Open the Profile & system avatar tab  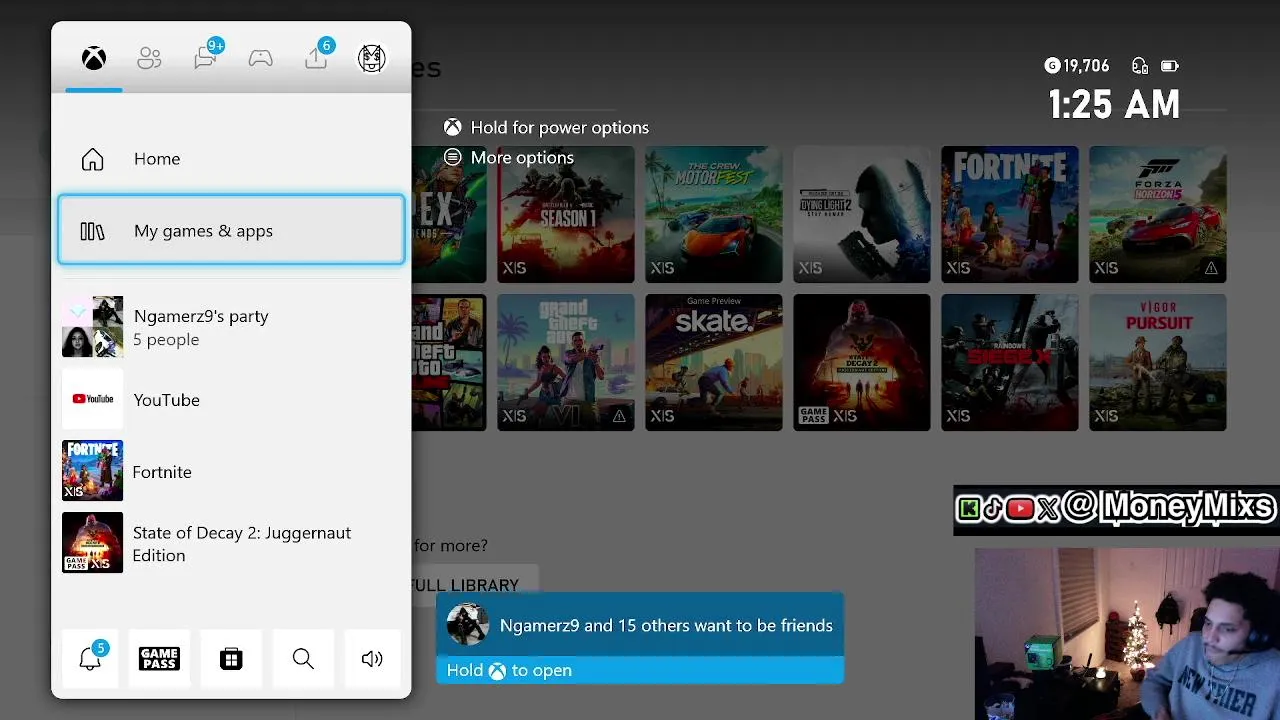(372, 59)
